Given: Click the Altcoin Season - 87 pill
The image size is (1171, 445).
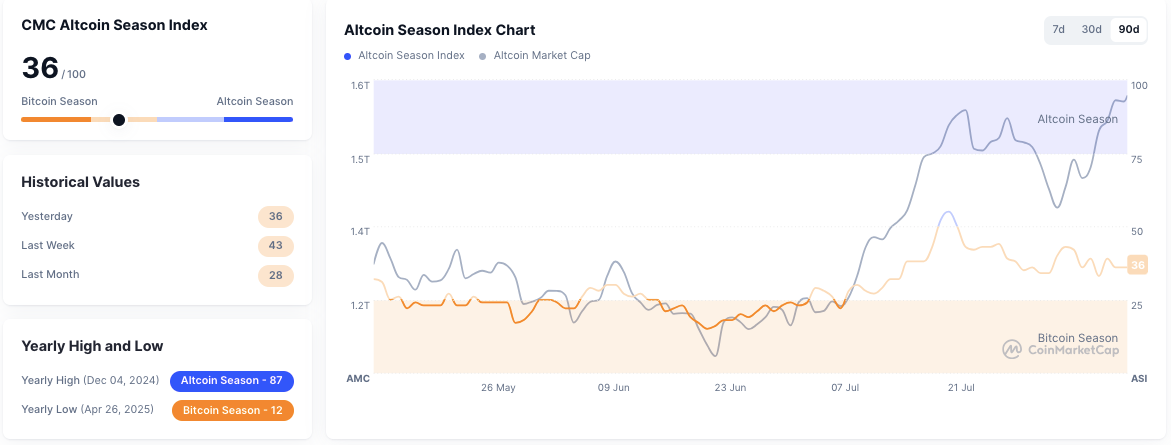Looking at the screenshot, I should point(232,381).
